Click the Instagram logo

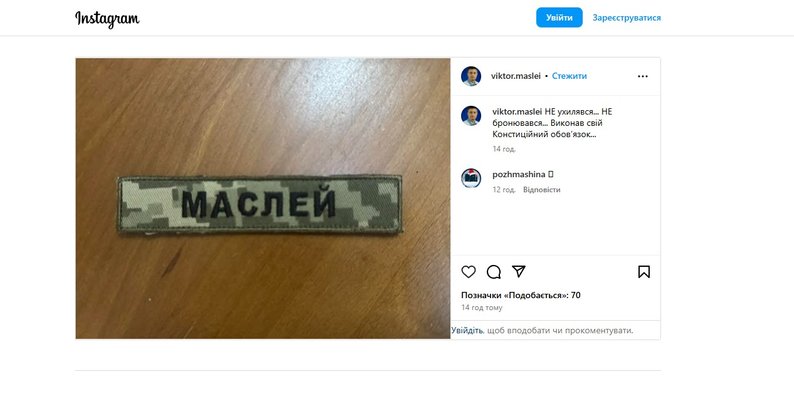[x=107, y=18]
